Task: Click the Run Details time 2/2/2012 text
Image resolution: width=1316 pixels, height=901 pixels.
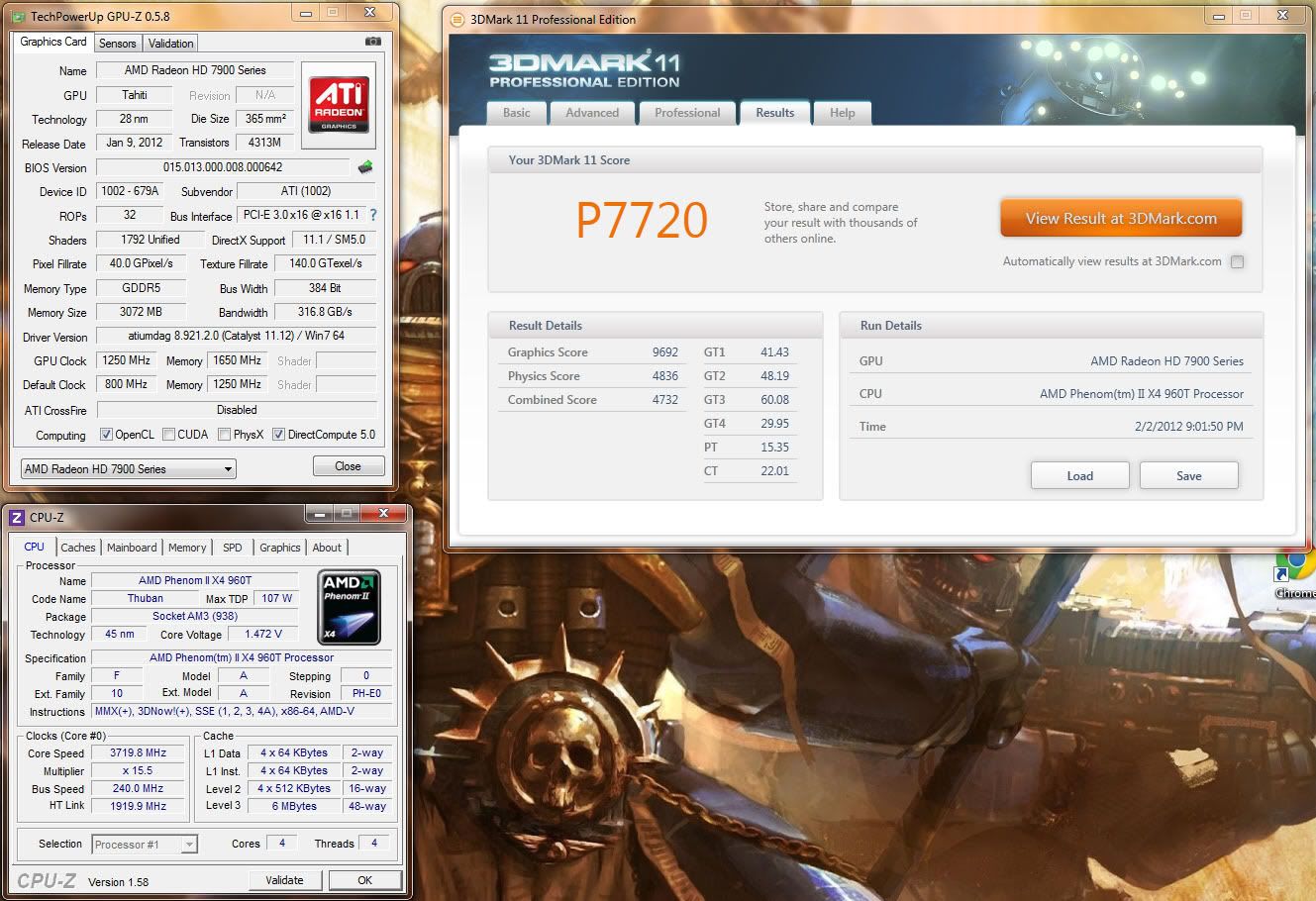Action: click(1188, 427)
